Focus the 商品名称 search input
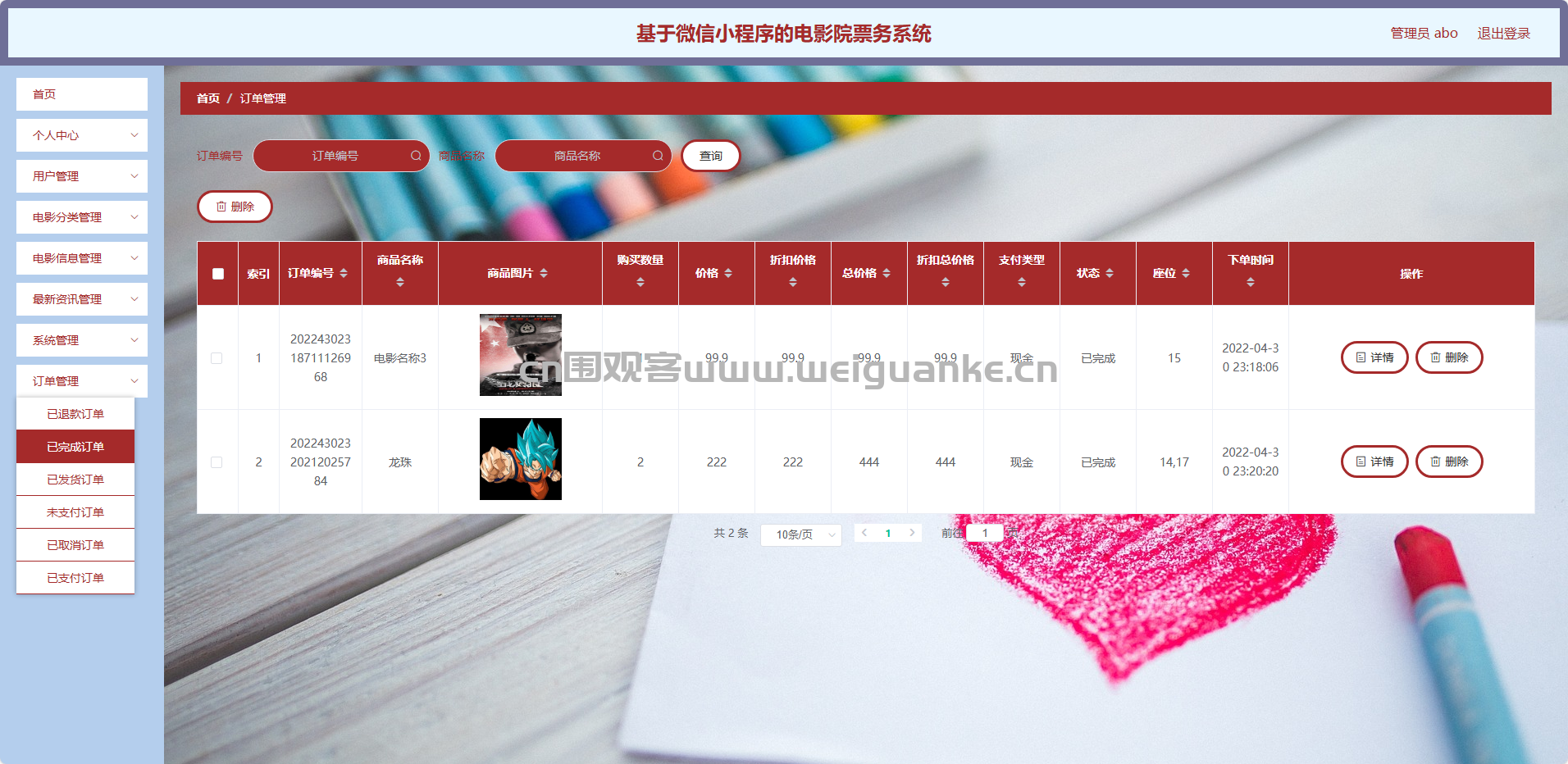This screenshot has width=1568, height=764. (x=583, y=156)
